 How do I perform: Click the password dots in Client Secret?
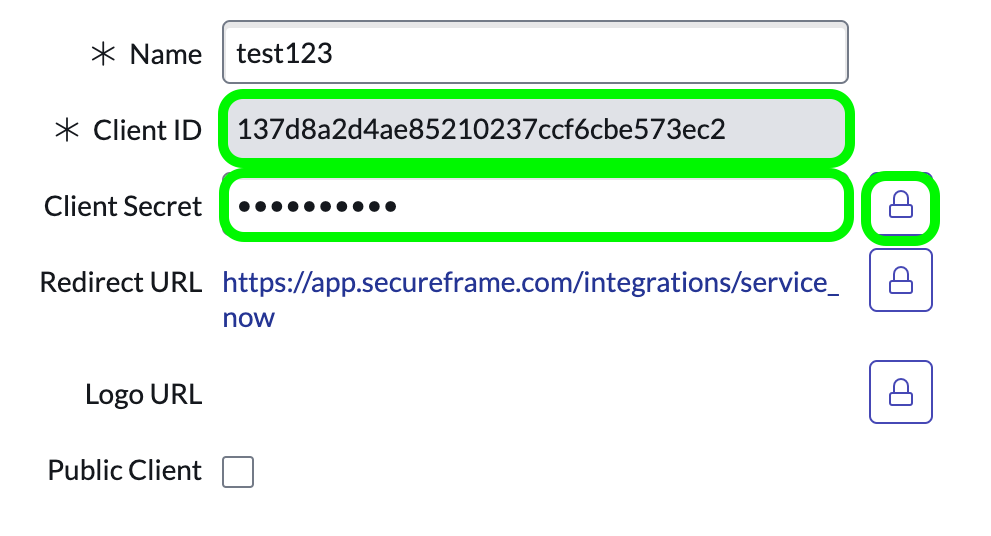point(317,206)
